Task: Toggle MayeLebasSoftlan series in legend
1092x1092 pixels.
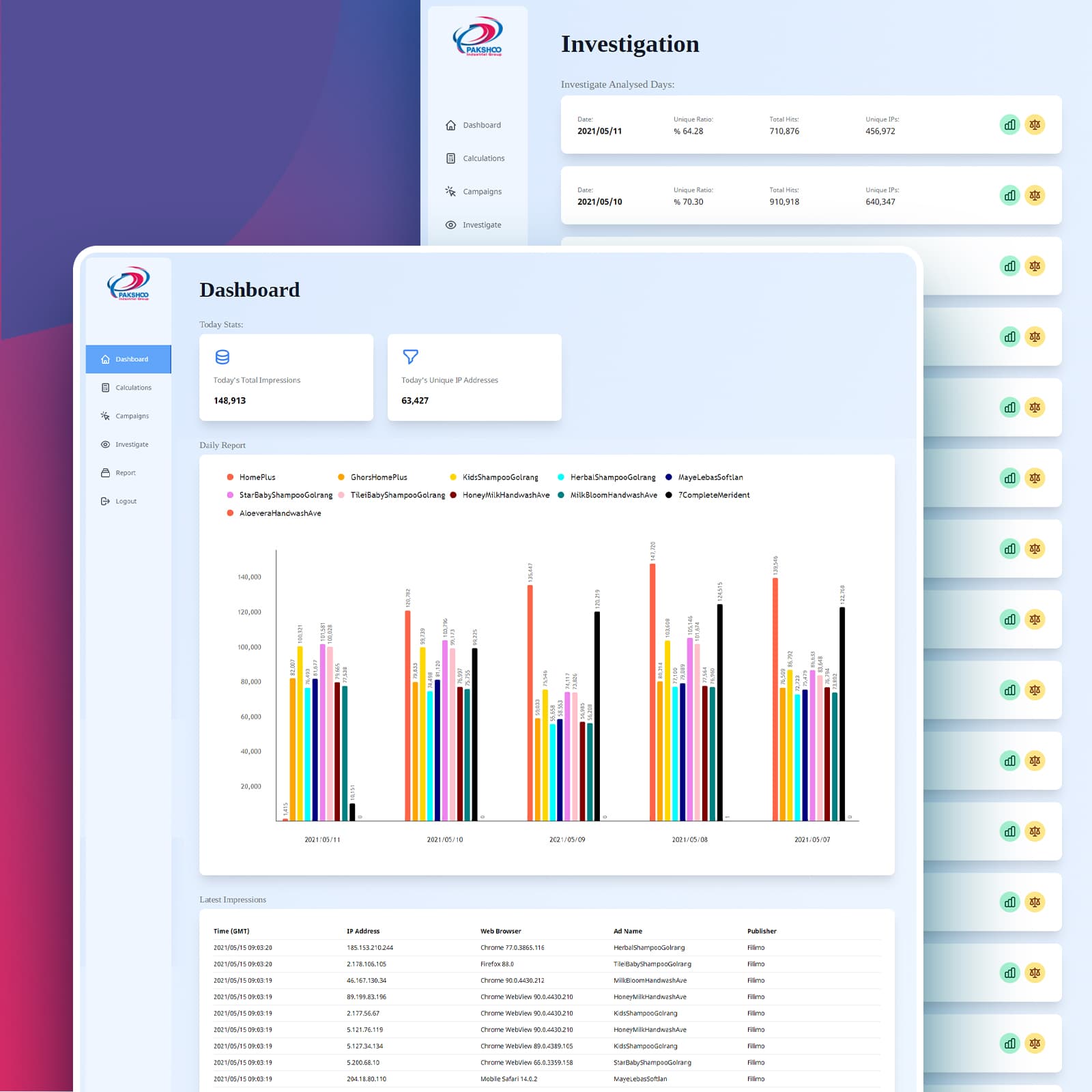Action: (x=704, y=477)
